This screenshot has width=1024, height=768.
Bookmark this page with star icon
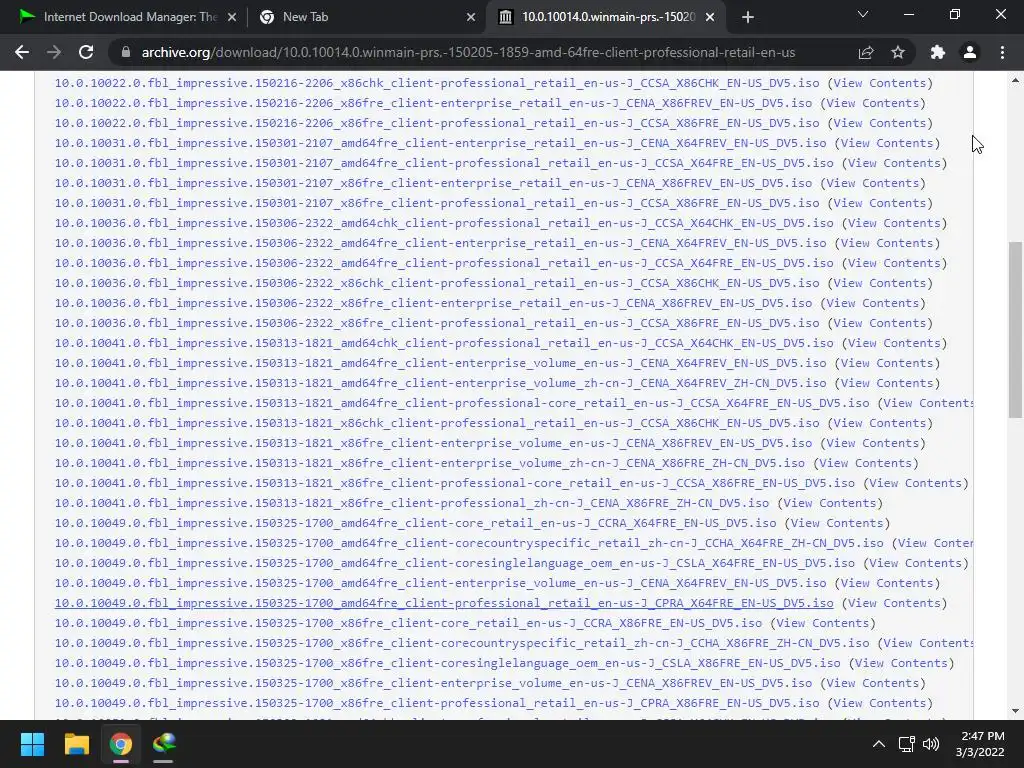(x=898, y=52)
